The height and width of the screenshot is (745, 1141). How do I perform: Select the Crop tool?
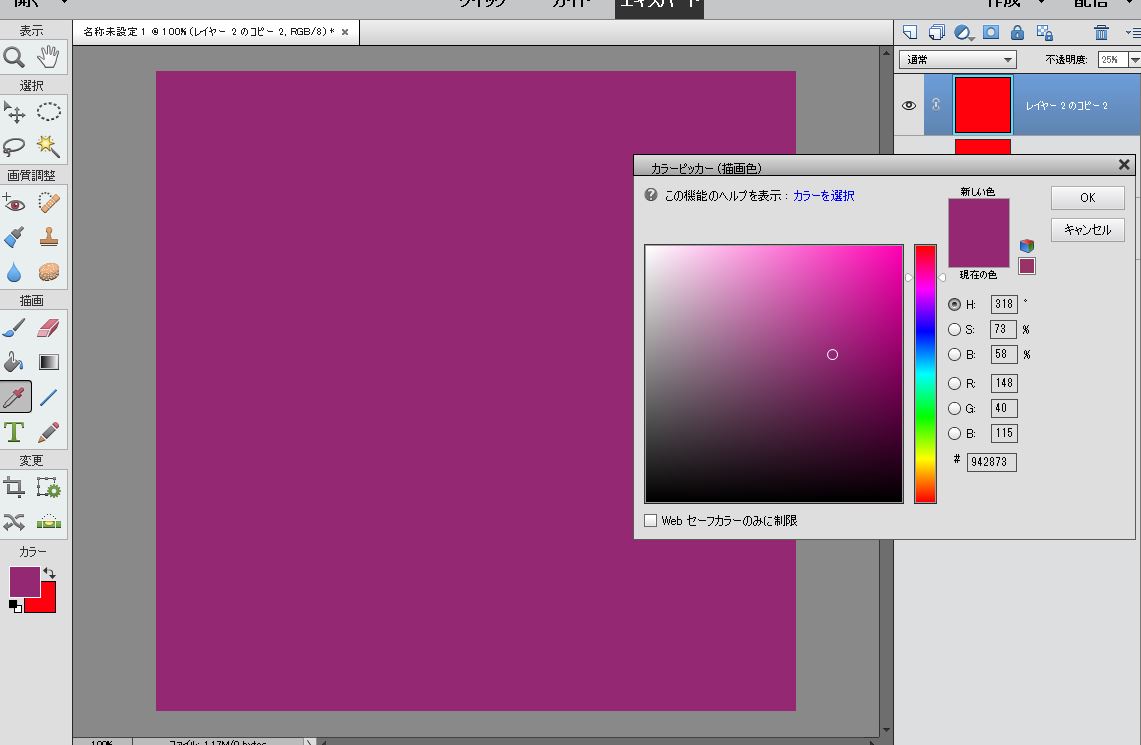click(x=14, y=487)
